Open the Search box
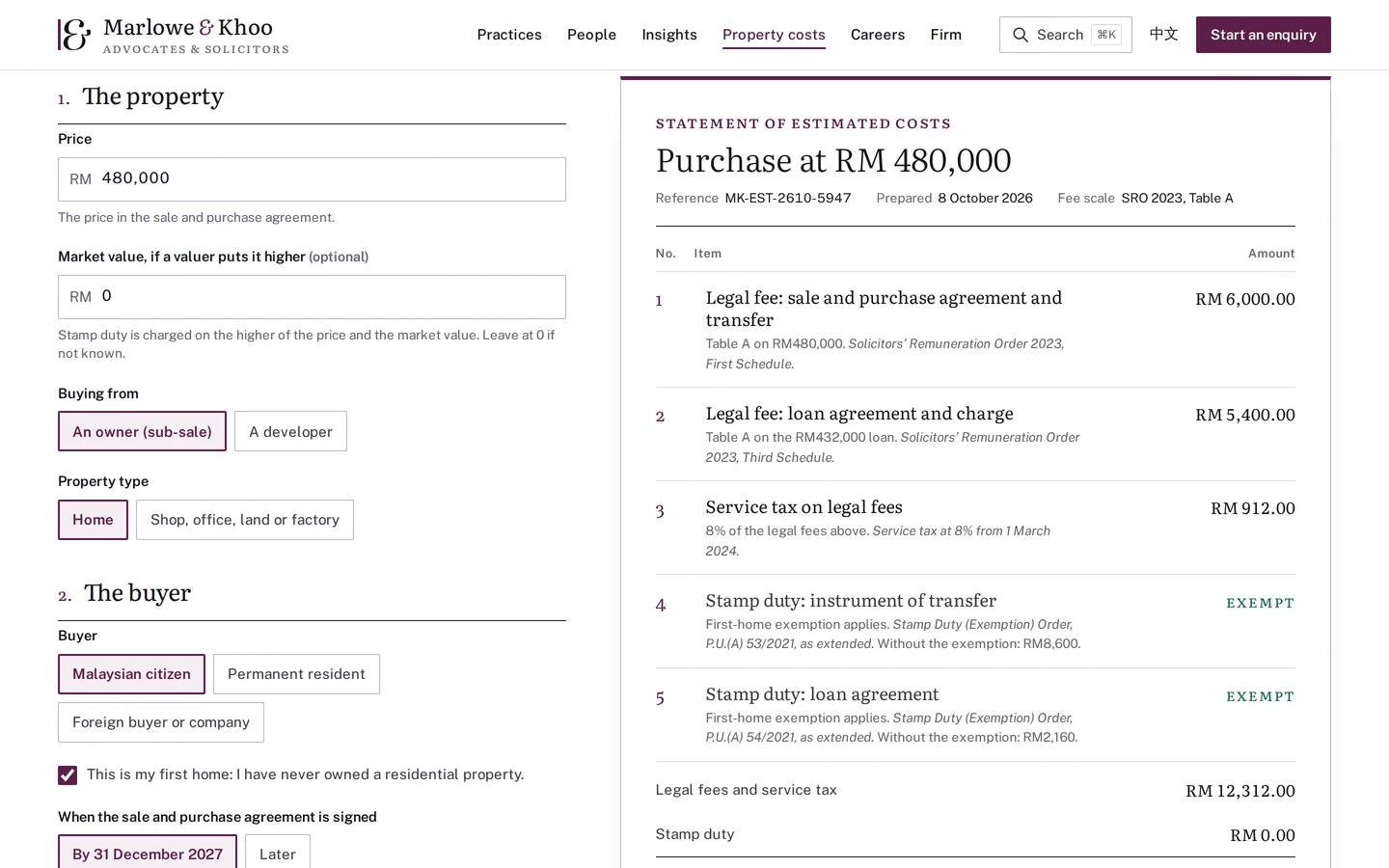 point(1066,35)
